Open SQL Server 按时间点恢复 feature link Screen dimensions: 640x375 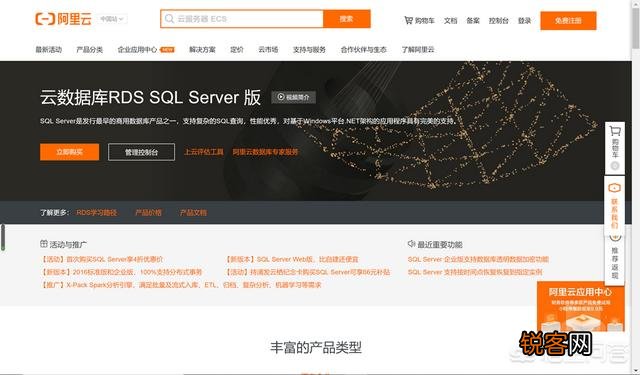click(475, 272)
